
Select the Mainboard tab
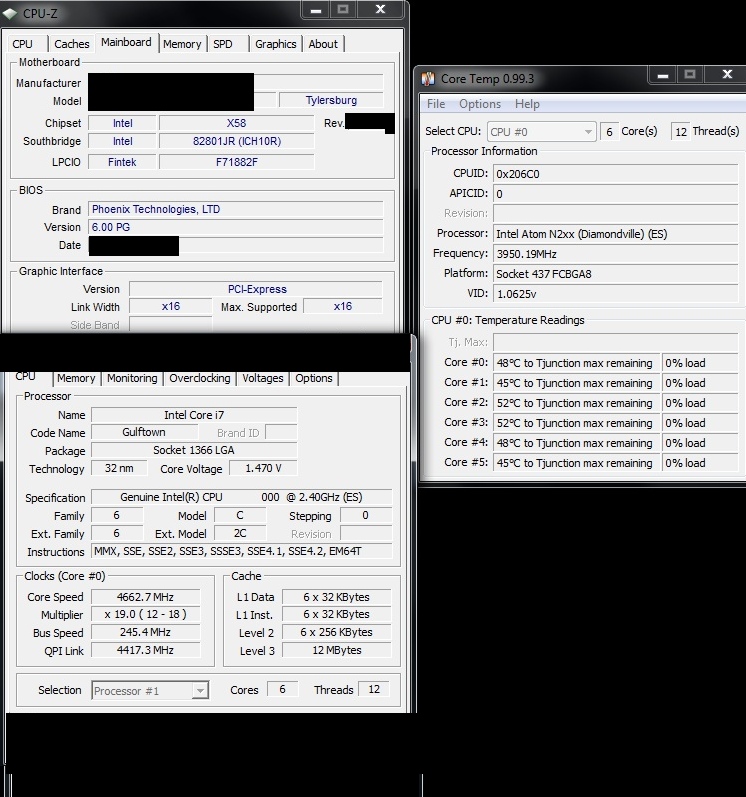pyautogui.click(x=126, y=42)
